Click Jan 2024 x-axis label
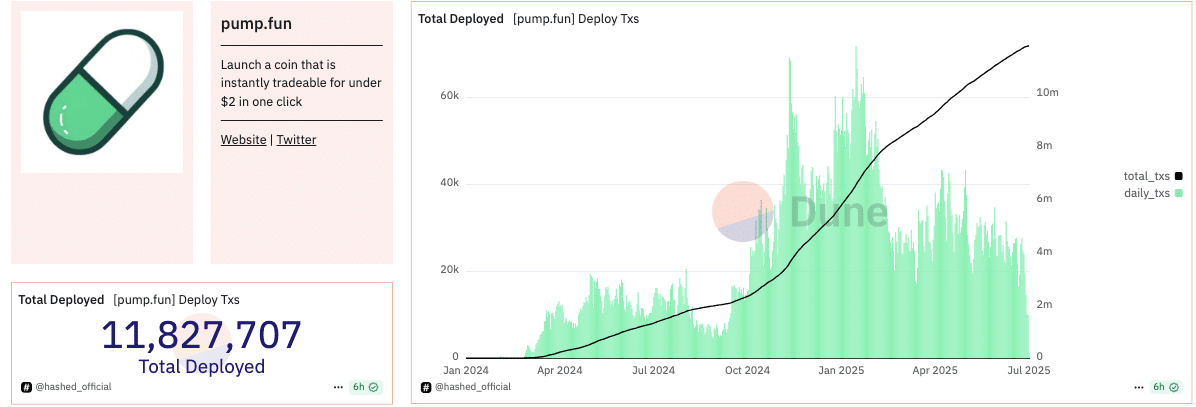Screen dimensions: 1196x407 (466, 371)
